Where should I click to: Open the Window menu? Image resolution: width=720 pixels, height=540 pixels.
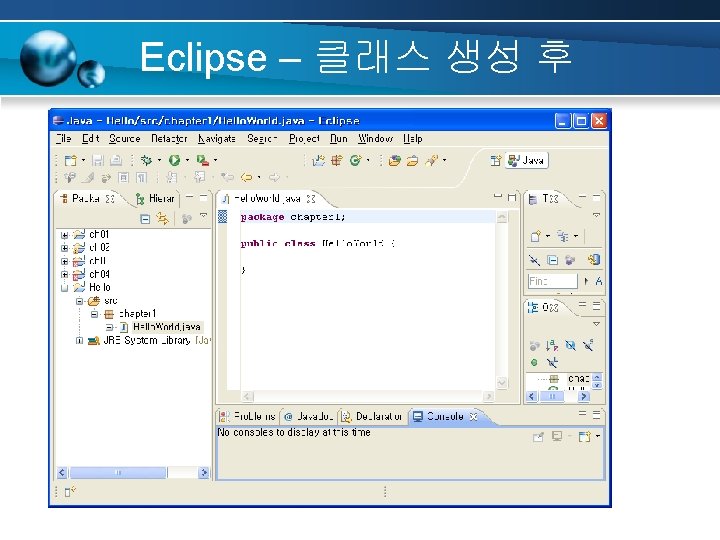point(375,138)
